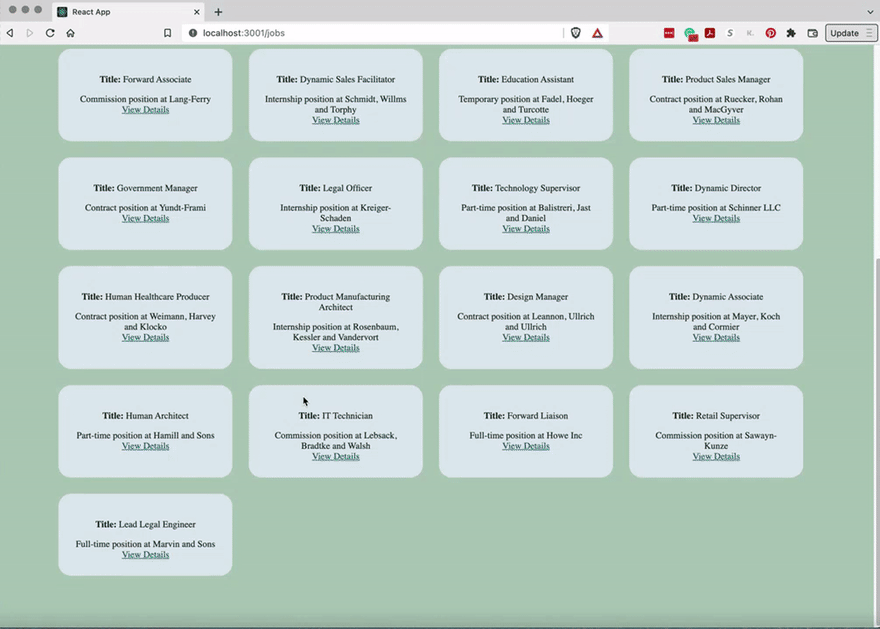Viewport: 880px width, 629px height.
Task: View Details for Education Assistant job
Action: click(526, 120)
